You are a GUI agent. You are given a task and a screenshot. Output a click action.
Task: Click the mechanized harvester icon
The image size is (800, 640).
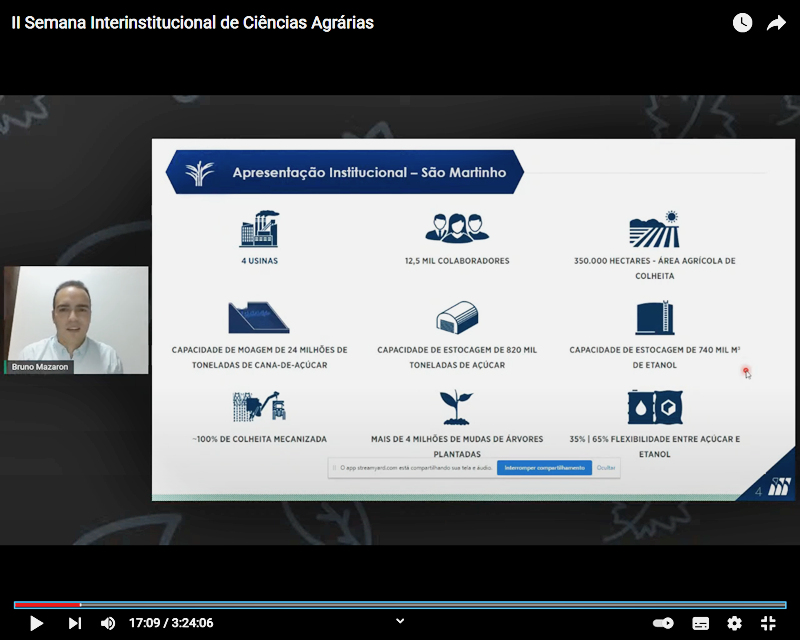[x=259, y=406]
